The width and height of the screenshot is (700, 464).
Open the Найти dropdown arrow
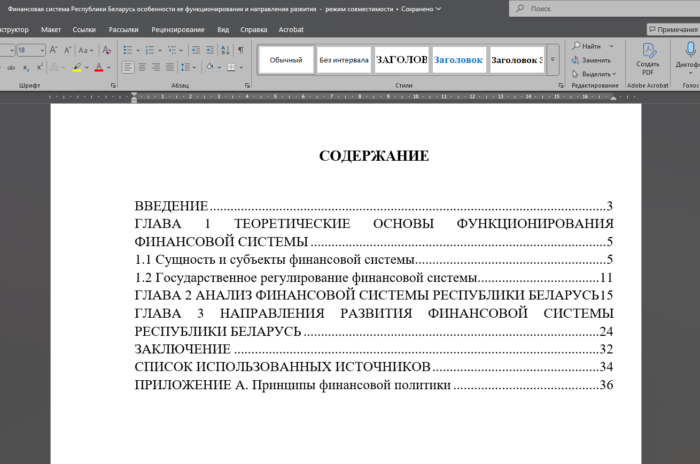tap(611, 46)
